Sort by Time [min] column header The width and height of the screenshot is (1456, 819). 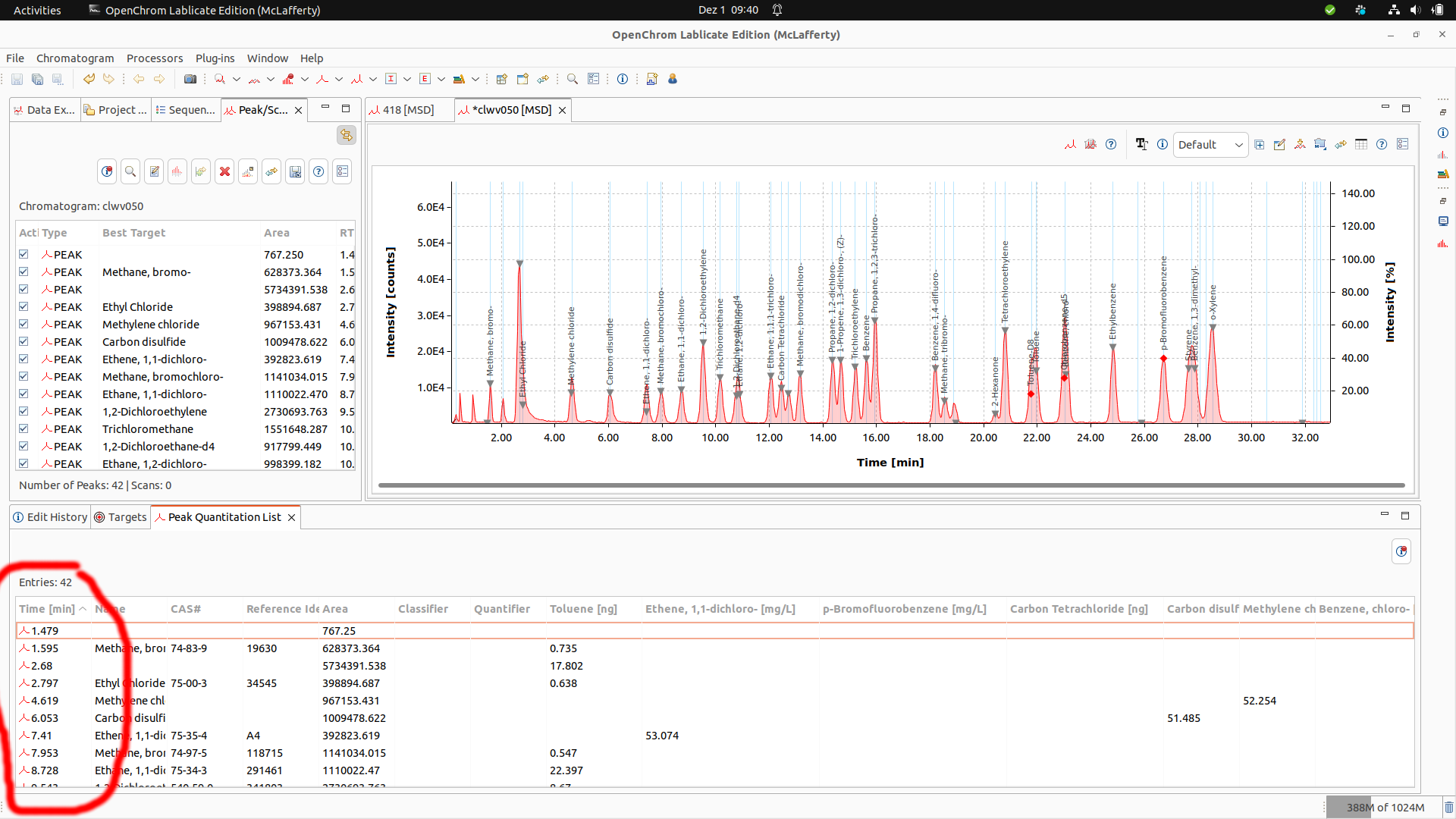click(x=53, y=609)
